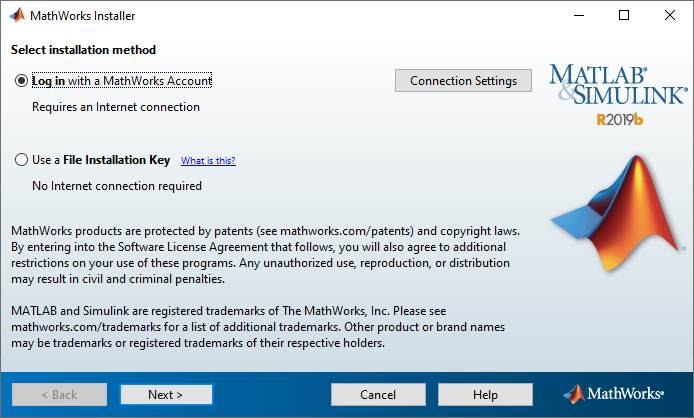Select Log in with MathWorks Account option
Viewport: 694px width, 418px height.
pos(22,81)
